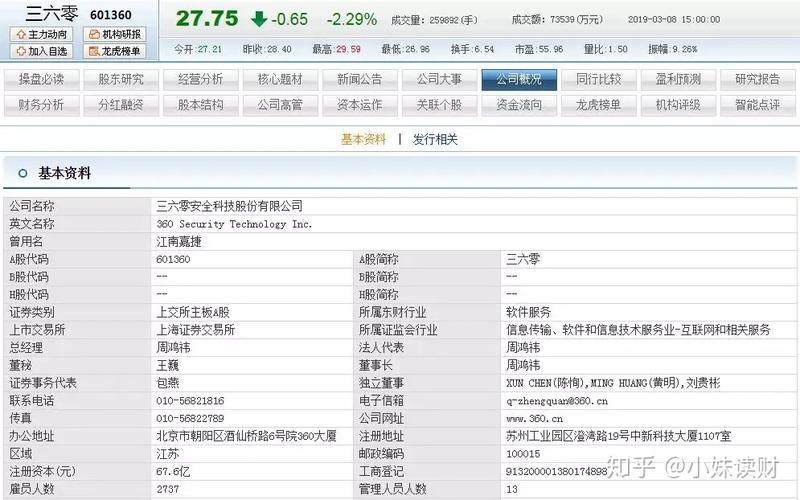800x500 pixels.
Task: Click the house icon on 主力动向
Action: (x=21, y=34)
